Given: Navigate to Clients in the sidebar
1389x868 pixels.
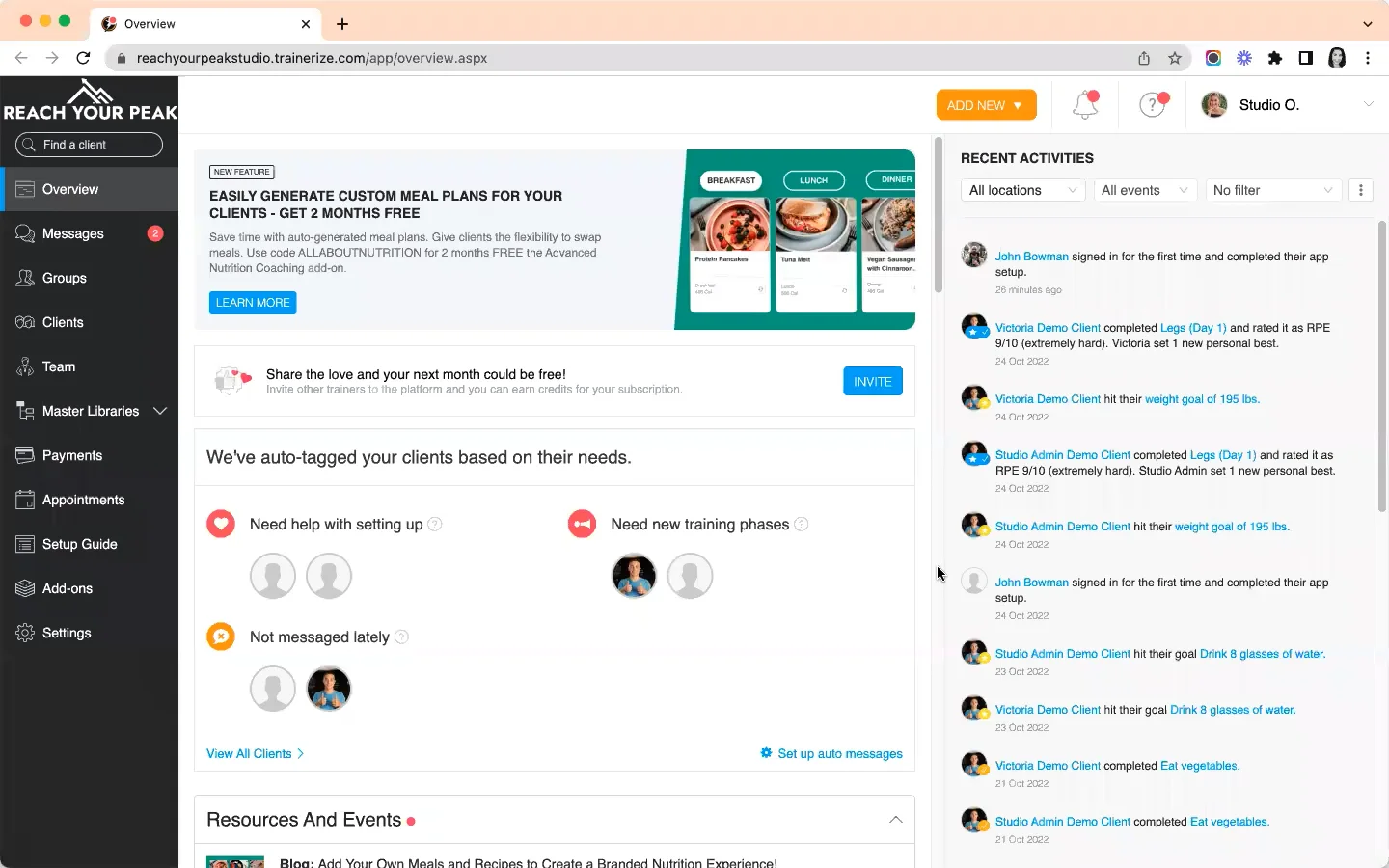Looking at the screenshot, I should pos(89,322).
